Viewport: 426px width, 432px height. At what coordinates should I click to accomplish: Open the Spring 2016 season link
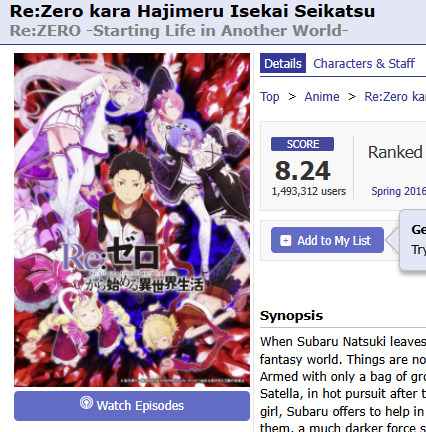(x=398, y=191)
